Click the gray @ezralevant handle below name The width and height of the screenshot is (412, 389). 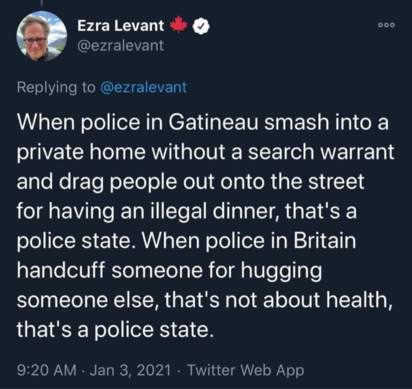(121, 45)
